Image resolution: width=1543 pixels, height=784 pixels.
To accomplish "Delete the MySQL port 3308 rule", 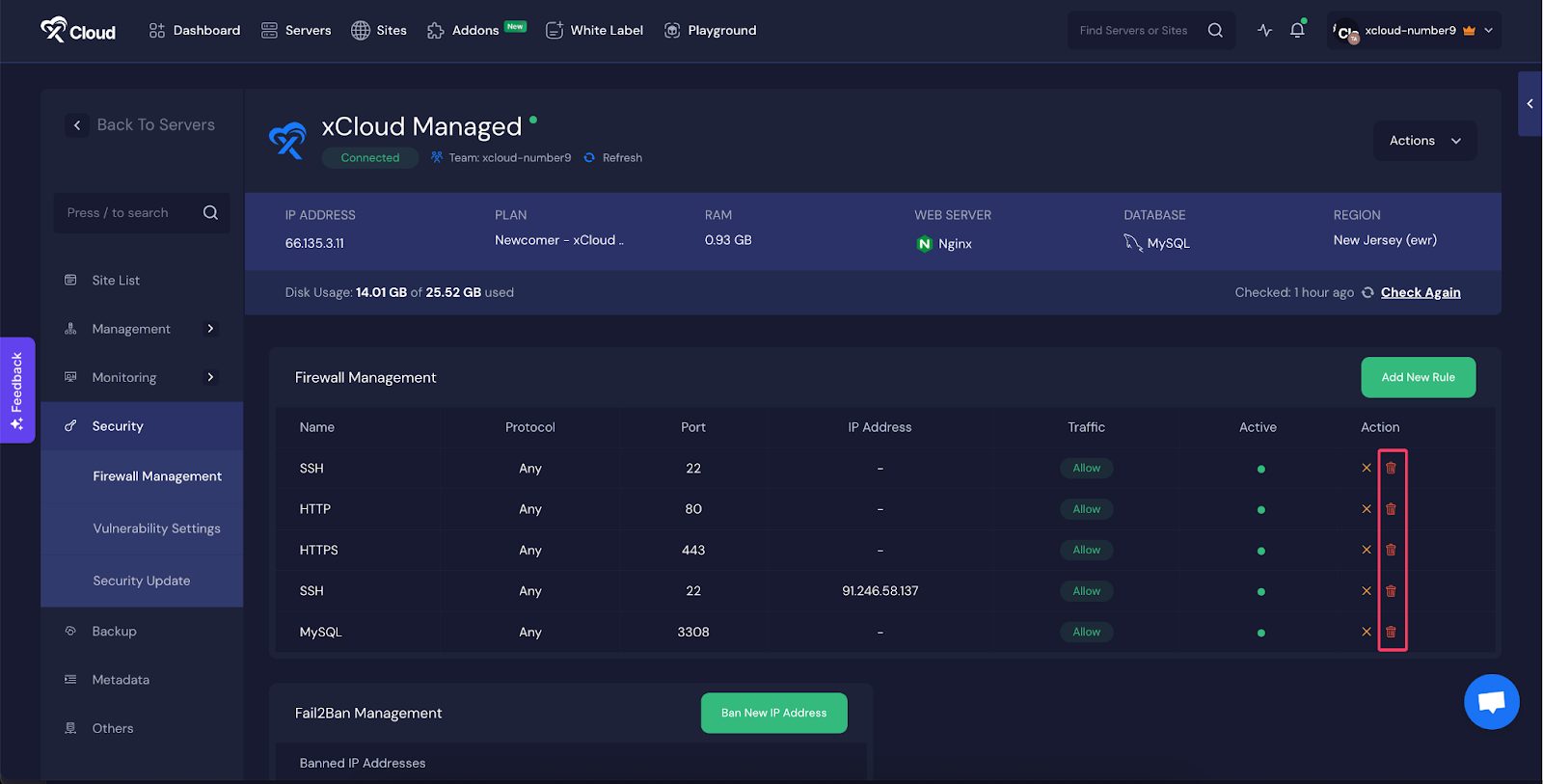I will [x=1391, y=633].
